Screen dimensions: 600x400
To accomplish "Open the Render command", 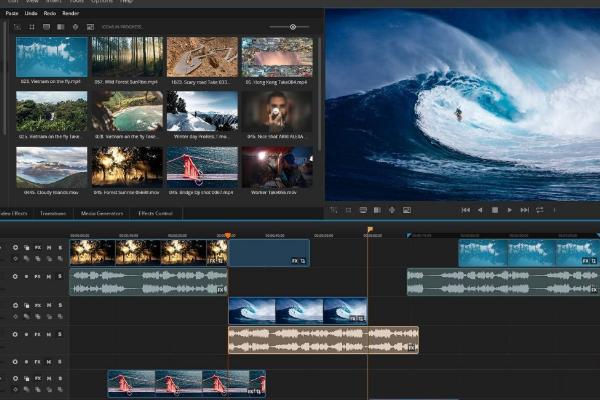I will (x=71, y=13).
